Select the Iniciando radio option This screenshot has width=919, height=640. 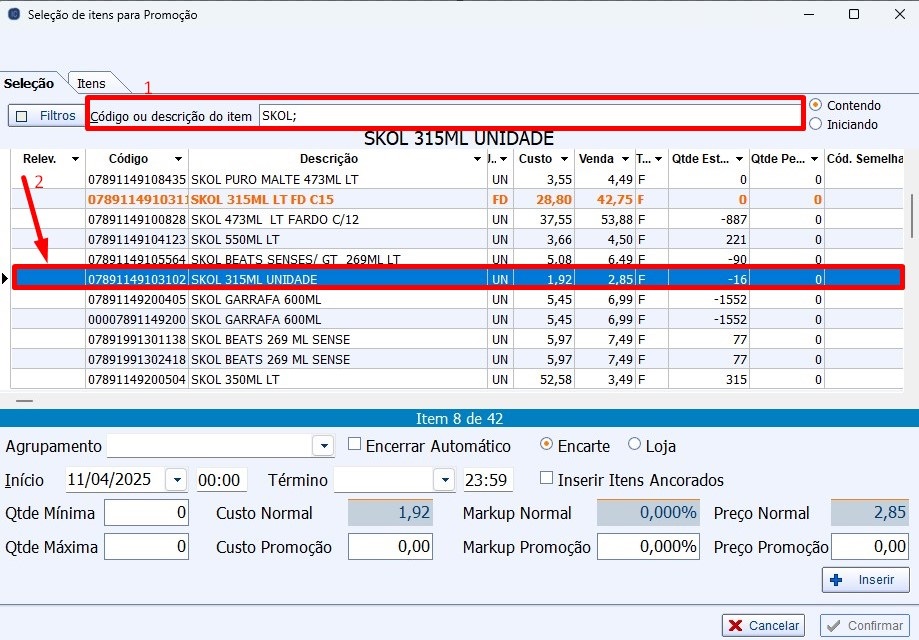[x=816, y=124]
